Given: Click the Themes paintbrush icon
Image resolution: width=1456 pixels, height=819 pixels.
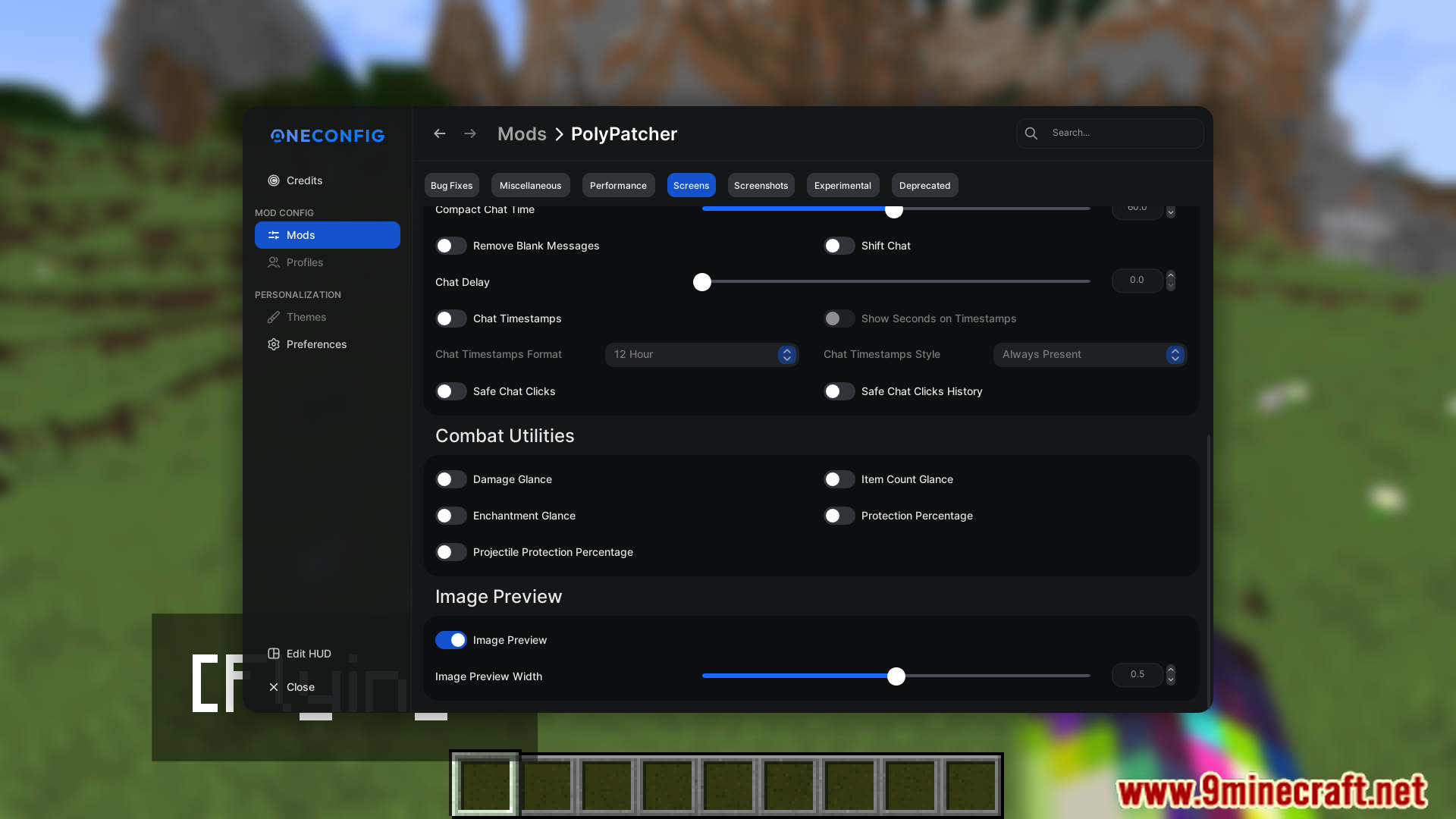Looking at the screenshot, I should 274,317.
